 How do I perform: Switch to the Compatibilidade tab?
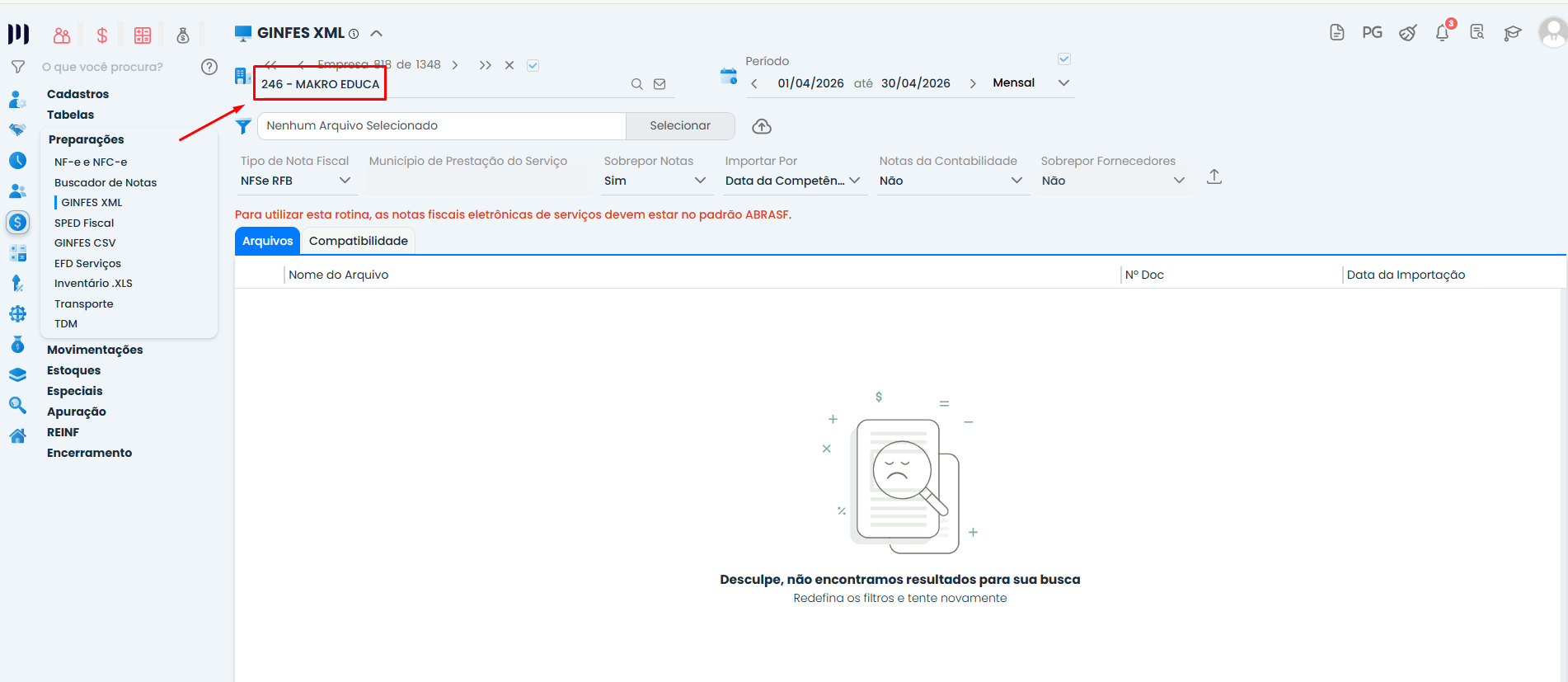click(359, 241)
